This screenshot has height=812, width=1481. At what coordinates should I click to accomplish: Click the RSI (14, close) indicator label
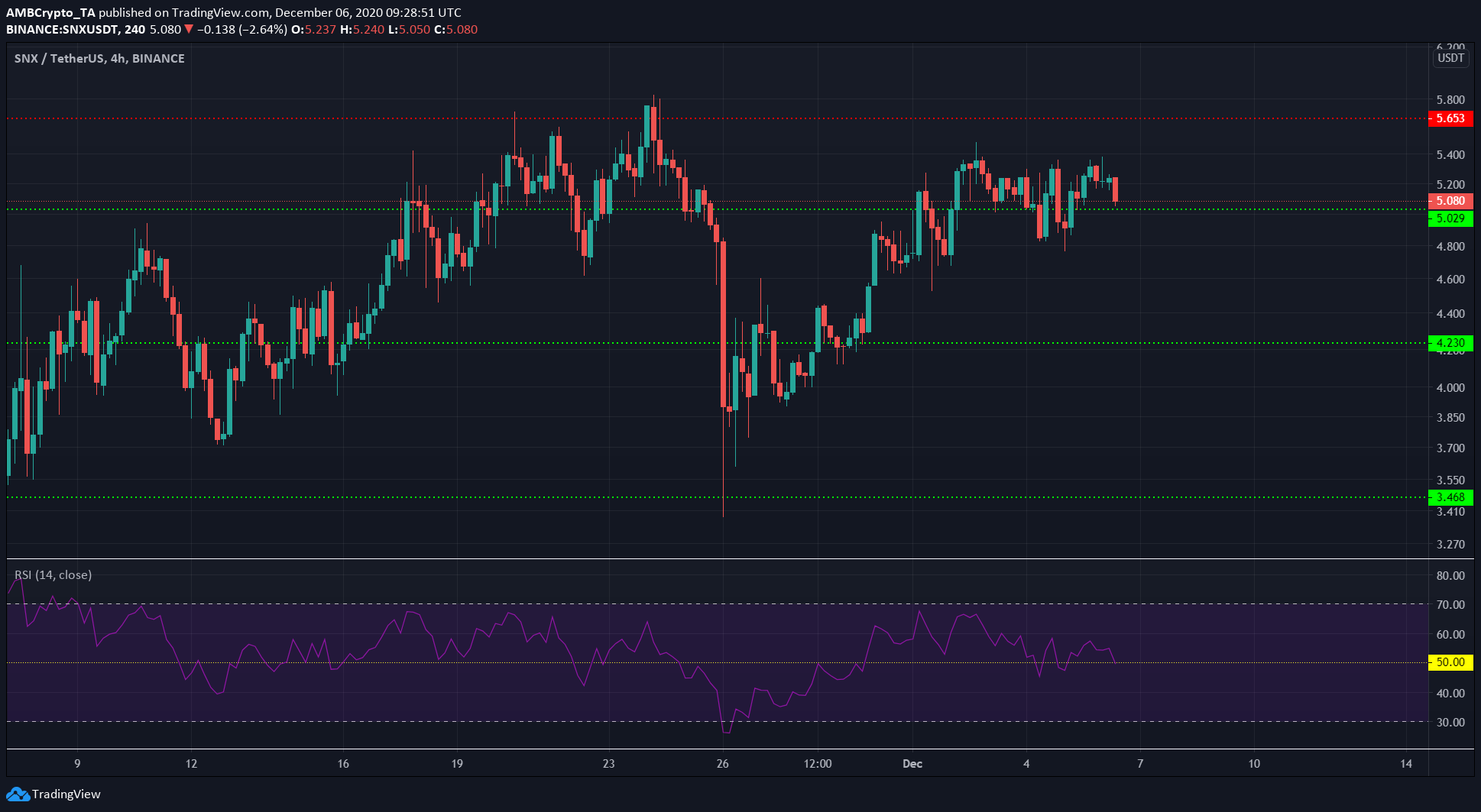click(x=53, y=575)
